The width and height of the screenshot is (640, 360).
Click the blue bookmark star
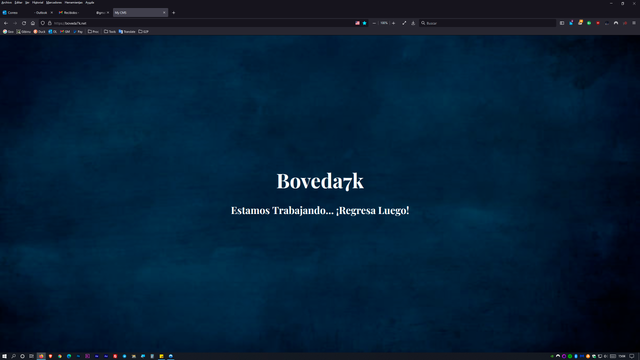[x=364, y=23]
